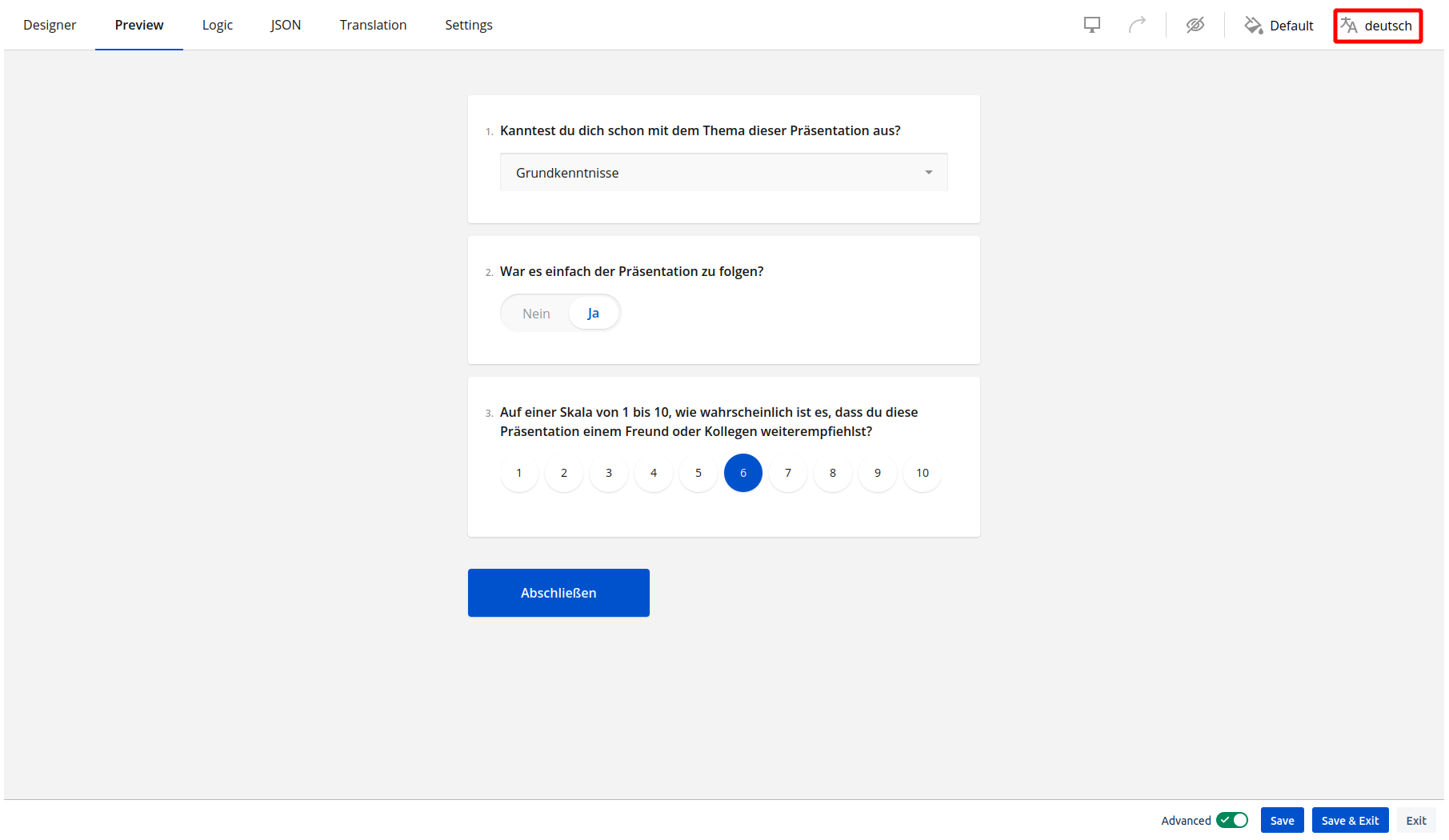The image size is (1449, 840).
Task: Expand the Grundkenntnisse dropdown
Action: click(723, 173)
